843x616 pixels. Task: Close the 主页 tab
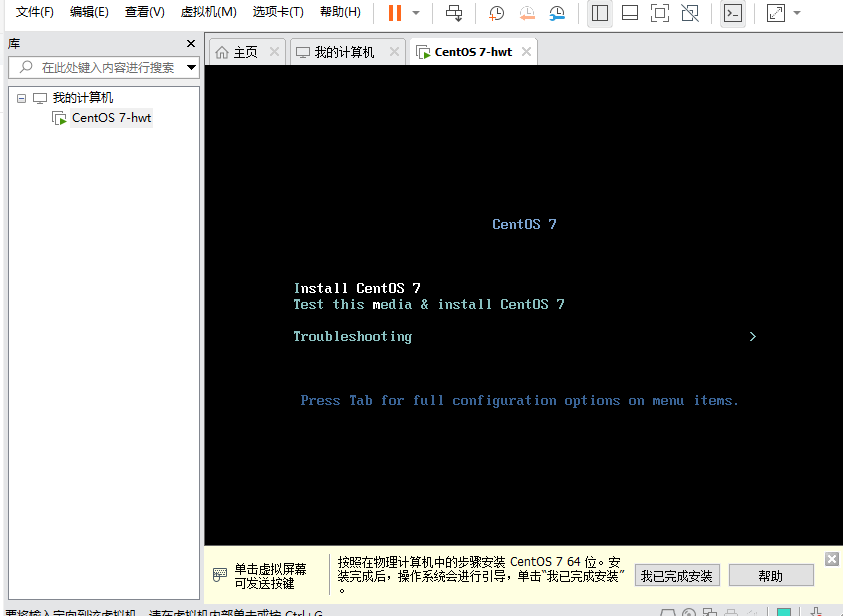click(274, 52)
